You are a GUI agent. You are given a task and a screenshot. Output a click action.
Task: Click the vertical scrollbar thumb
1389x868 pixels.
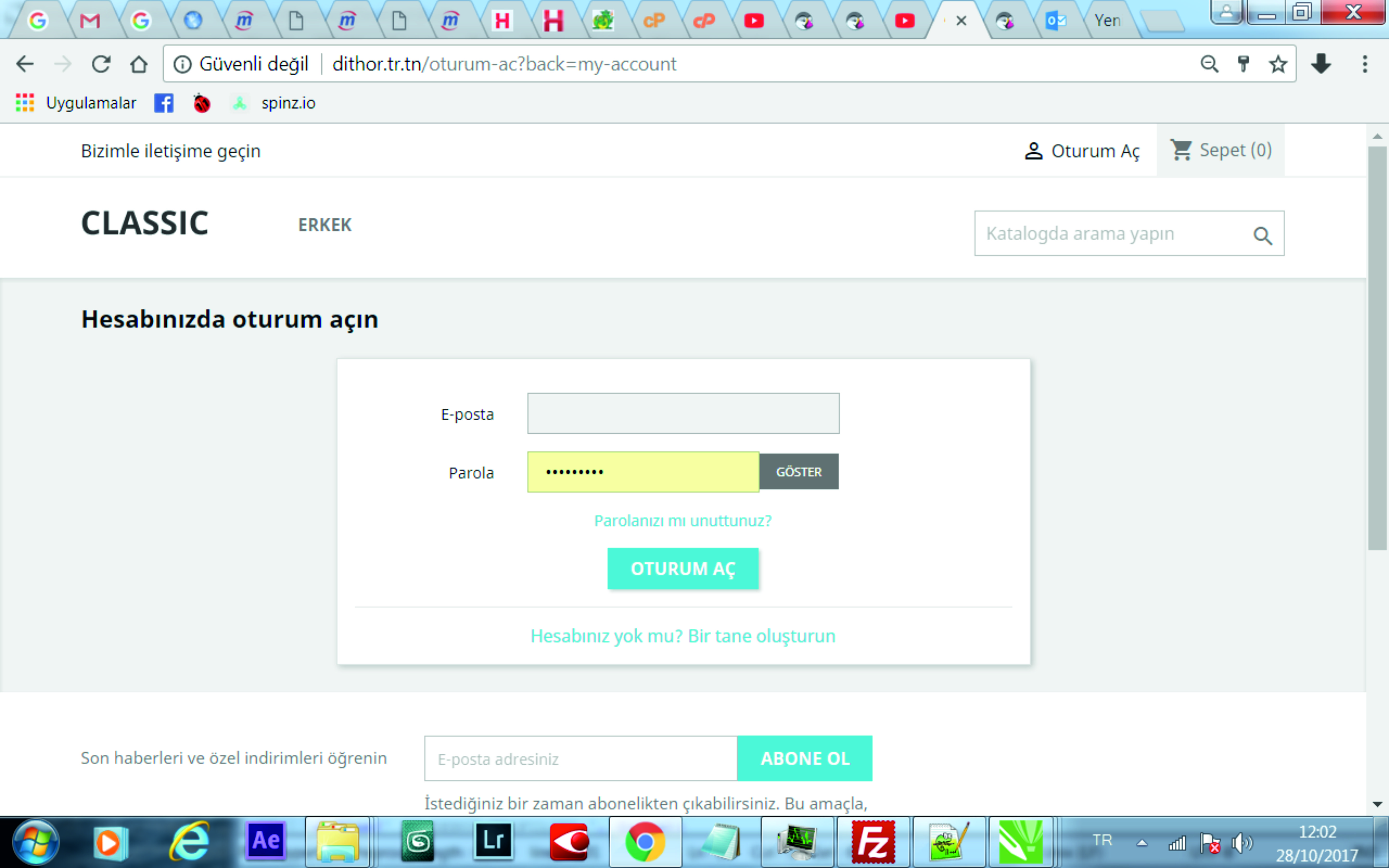(x=1377, y=348)
